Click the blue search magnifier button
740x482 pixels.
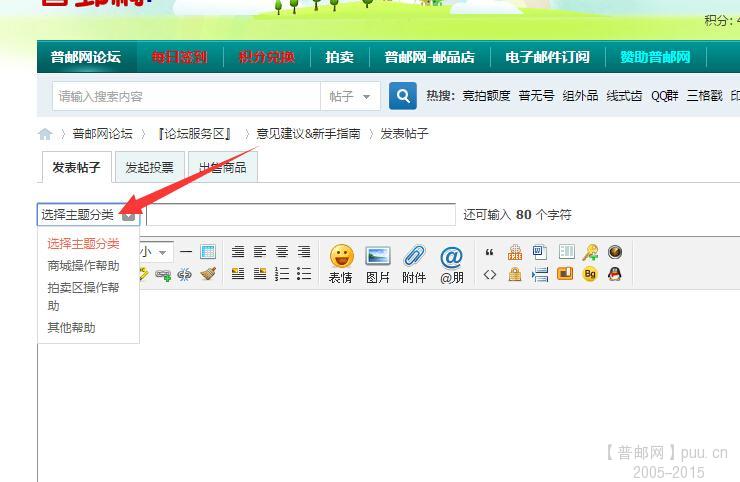tap(403, 96)
